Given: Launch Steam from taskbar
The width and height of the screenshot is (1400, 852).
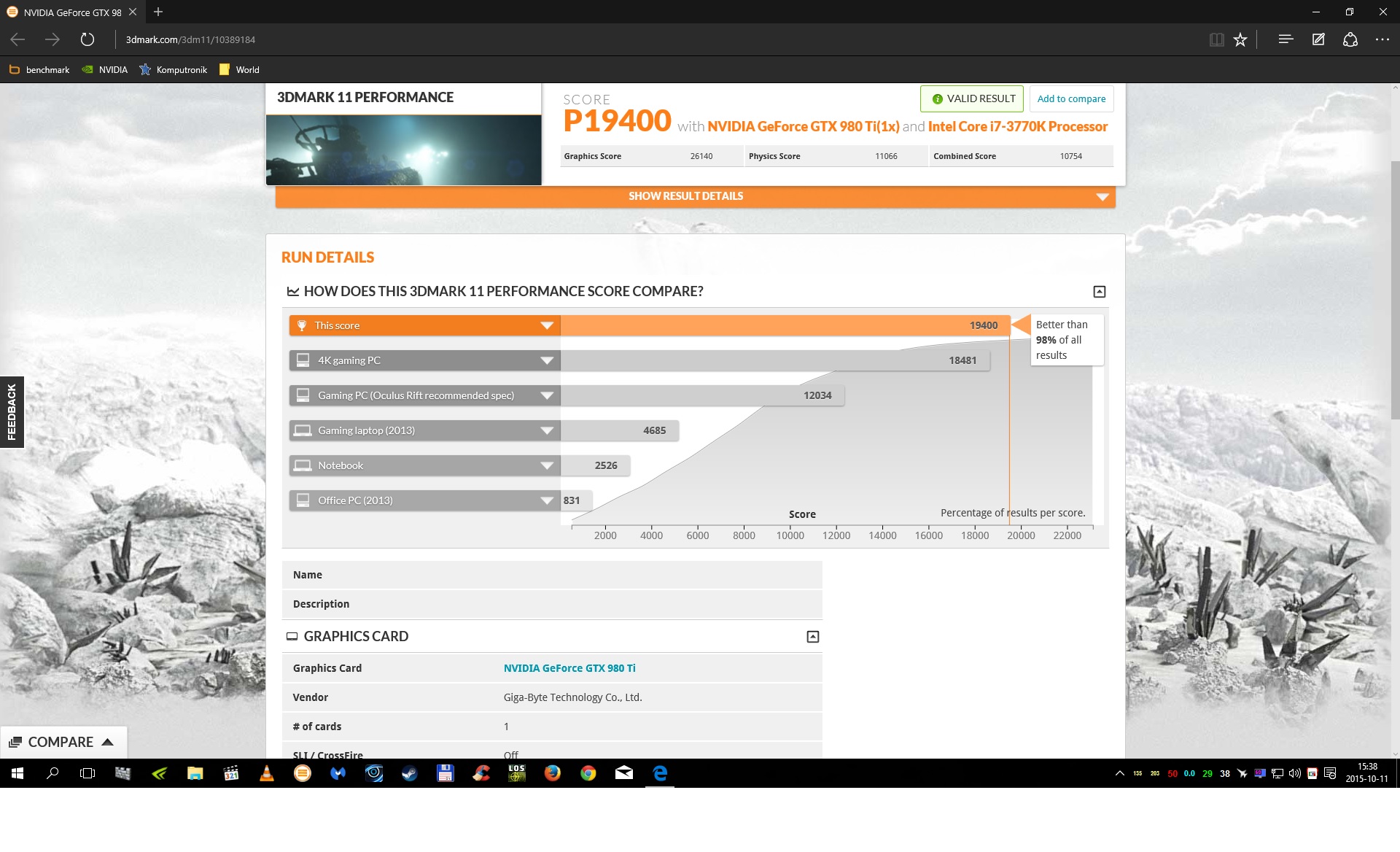Looking at the screenshot, I should tap(410, 773).
